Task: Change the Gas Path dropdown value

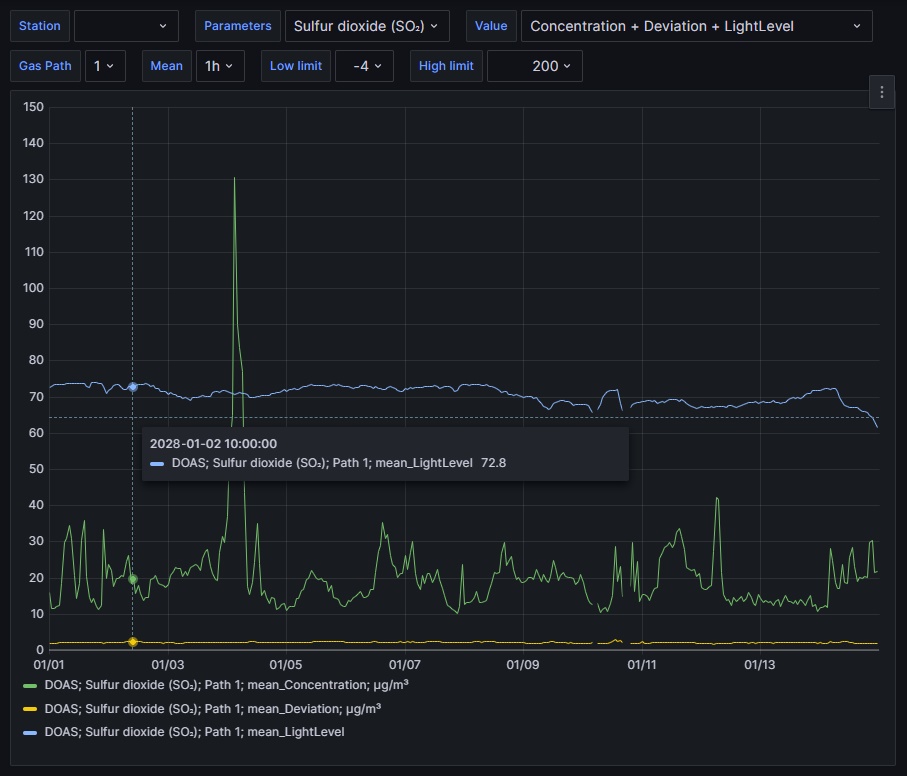Action: (104, 66)
